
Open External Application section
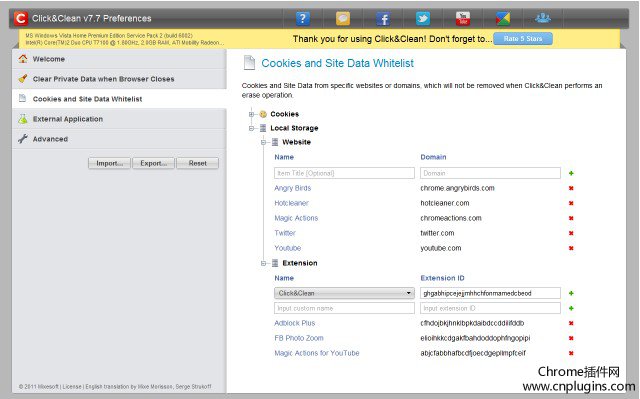(x=119, y=119)
